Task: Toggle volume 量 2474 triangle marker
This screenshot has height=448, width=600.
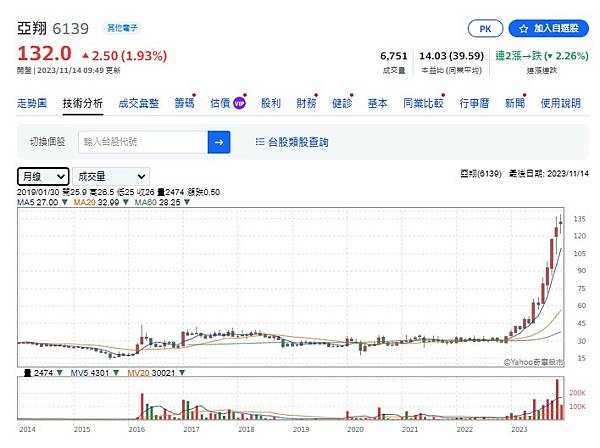Action: (x=60, y=373)
